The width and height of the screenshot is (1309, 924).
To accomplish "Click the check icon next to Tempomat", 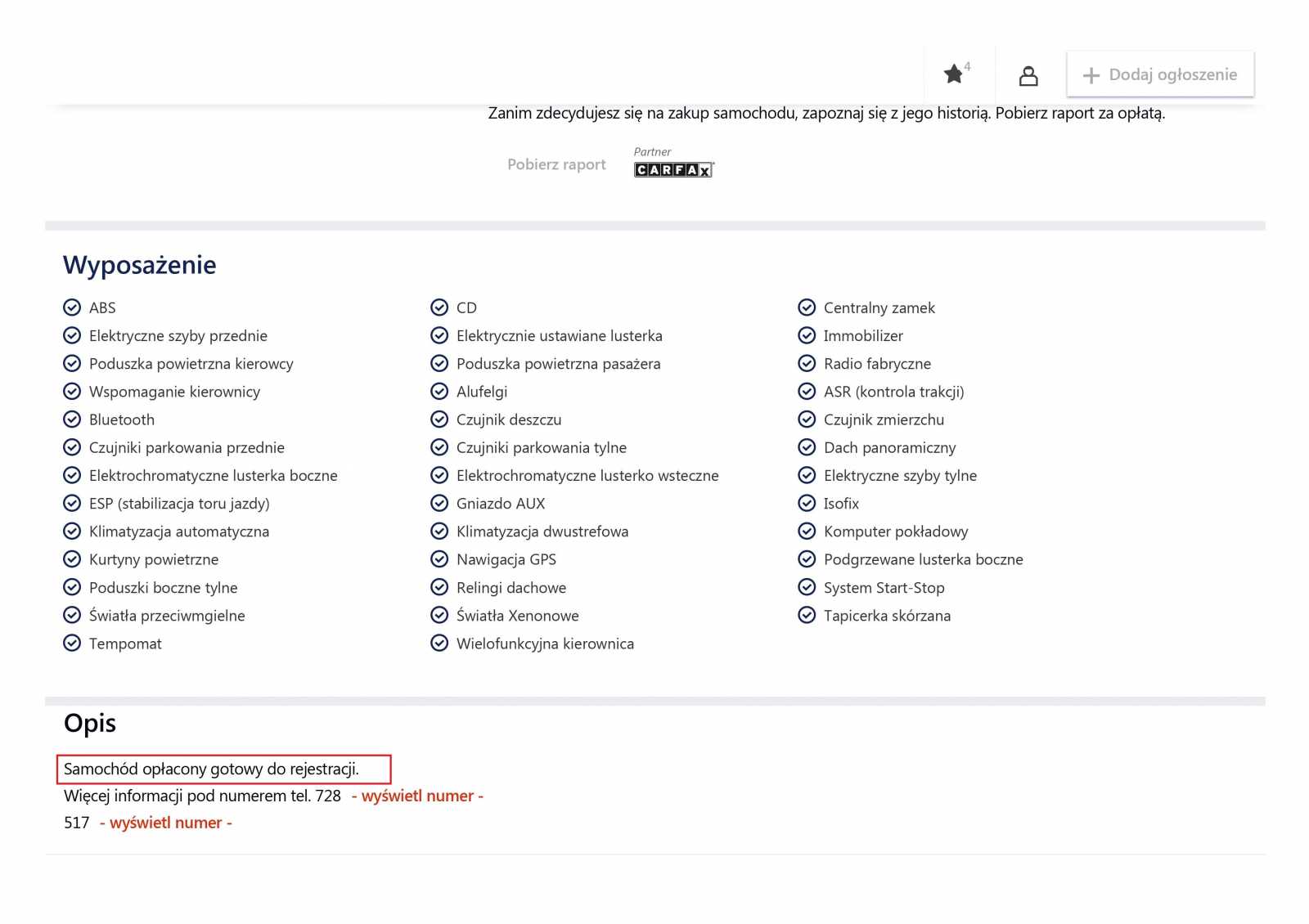I will [x=72, y=644].
